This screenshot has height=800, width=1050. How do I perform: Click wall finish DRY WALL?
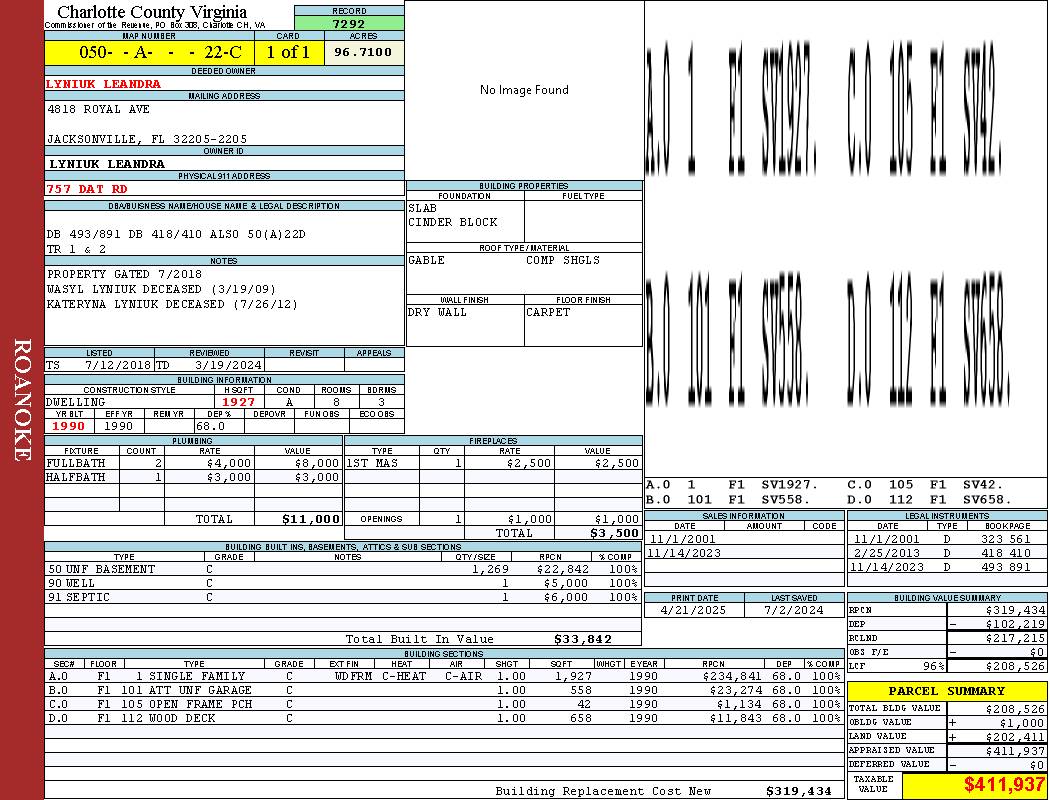coord(437,313)
